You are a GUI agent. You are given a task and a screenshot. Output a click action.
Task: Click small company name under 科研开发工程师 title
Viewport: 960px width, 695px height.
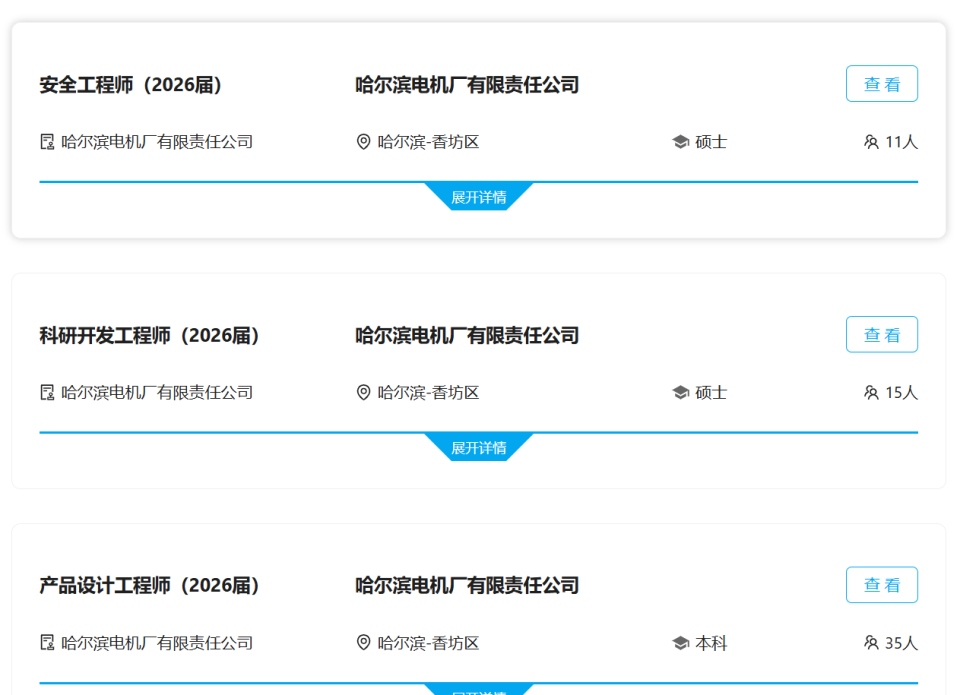(157, 393)
